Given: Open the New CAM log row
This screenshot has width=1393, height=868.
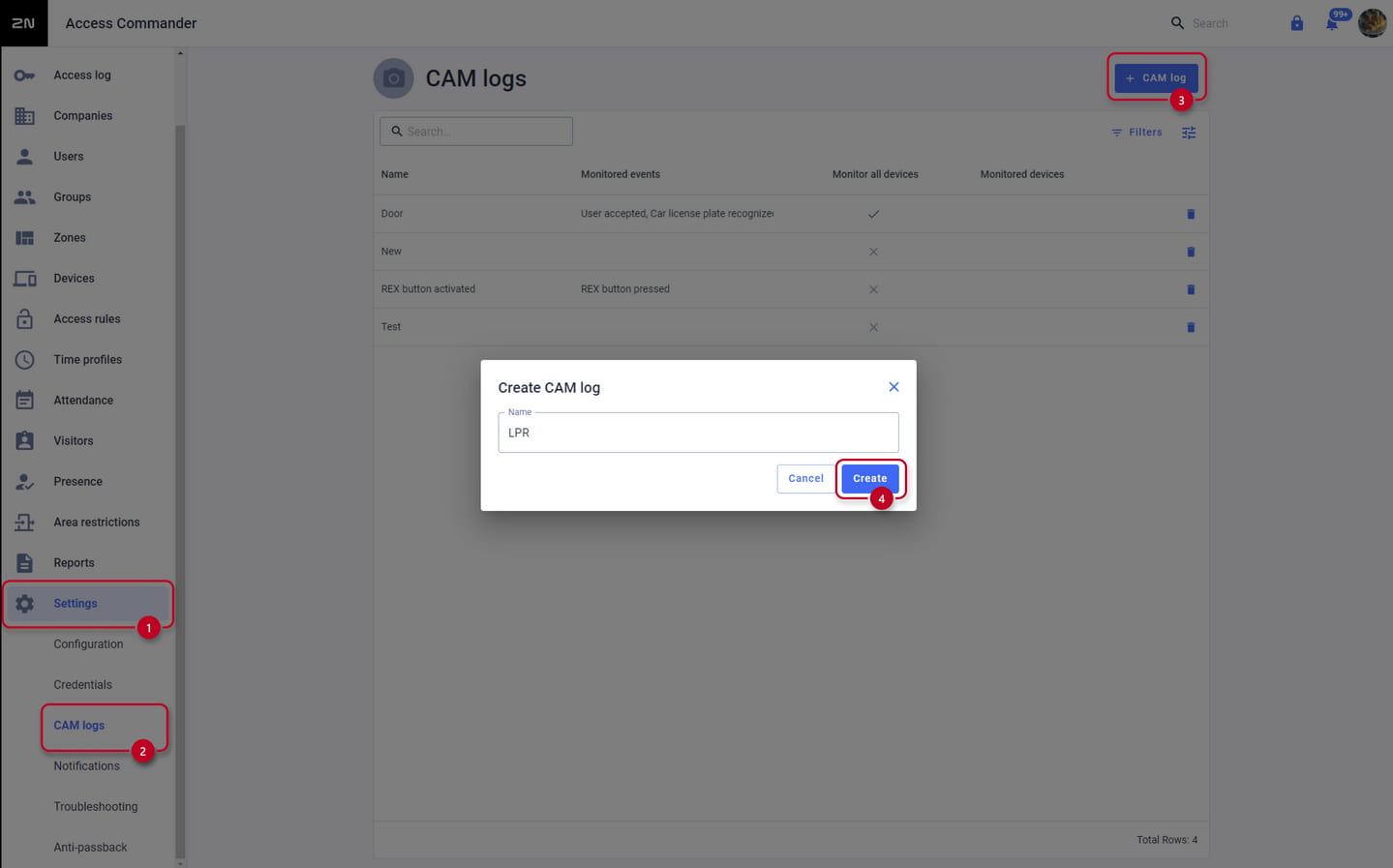Looking at the screenshot, I should click(x=791, y=252).
